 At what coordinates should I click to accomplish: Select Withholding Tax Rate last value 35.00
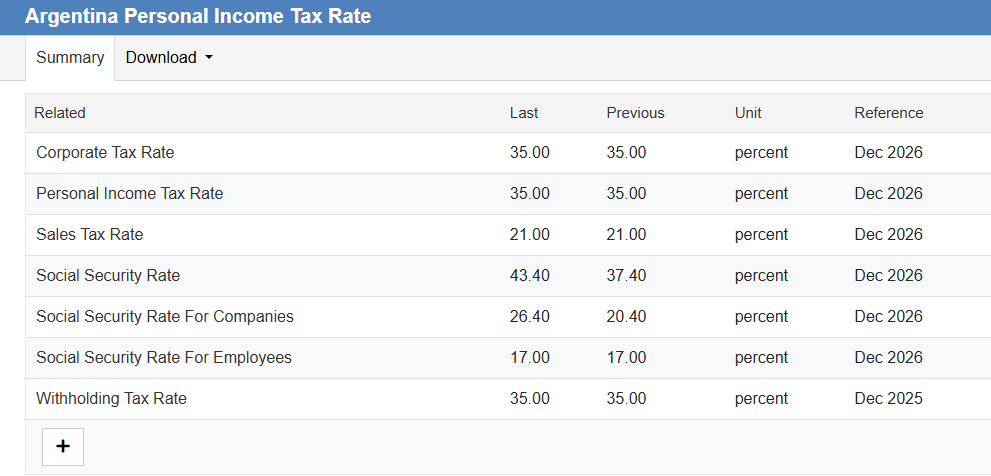(x=530, y=398)
